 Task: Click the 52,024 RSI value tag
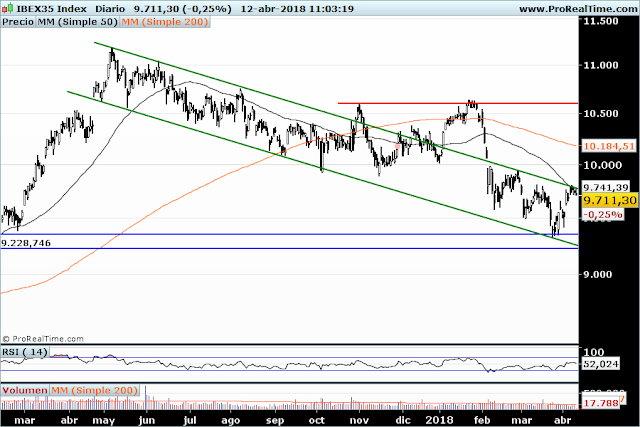pyautogui.click(x=600, y=364)
